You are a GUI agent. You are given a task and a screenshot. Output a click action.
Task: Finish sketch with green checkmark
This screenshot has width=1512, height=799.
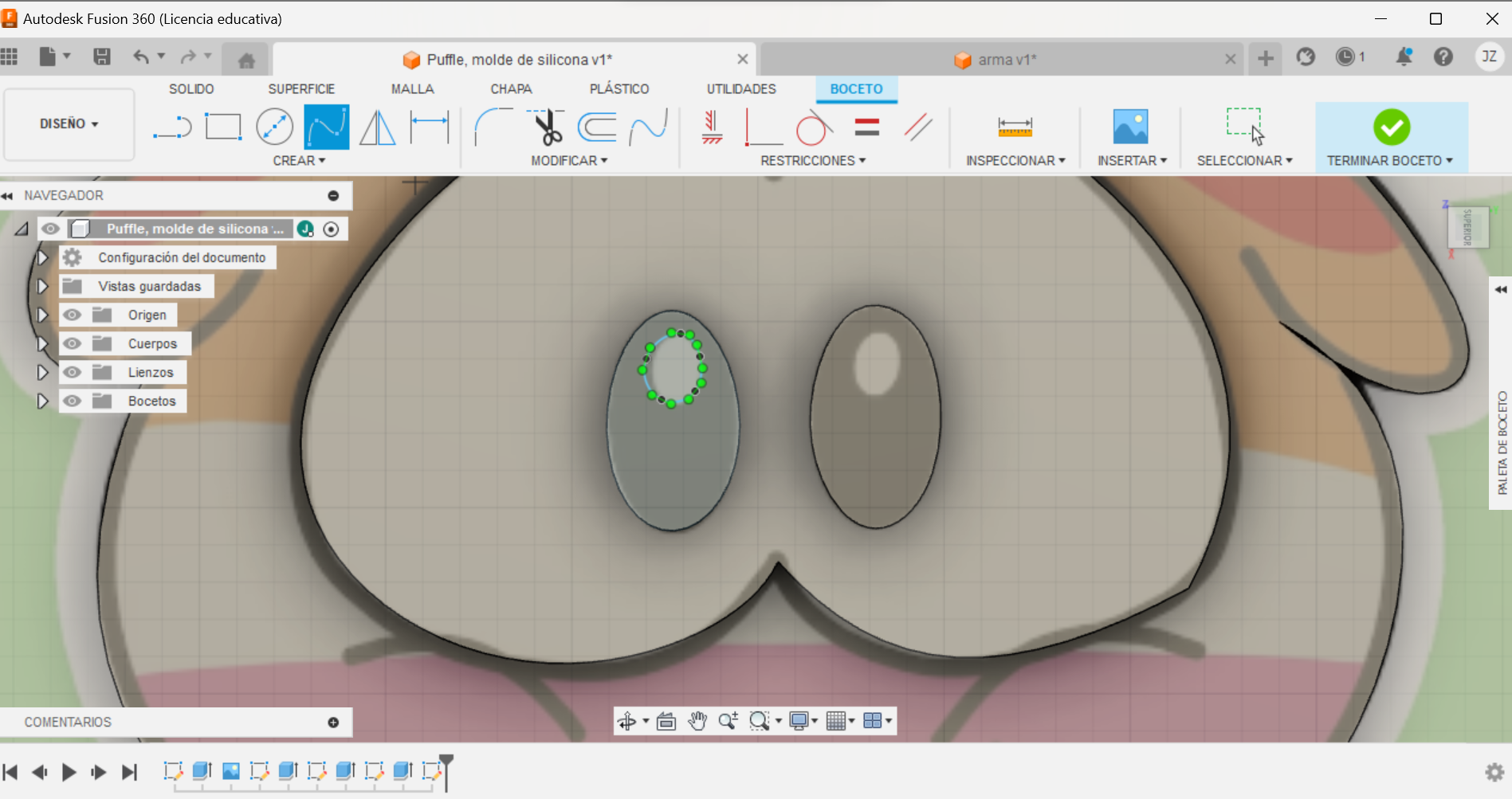pos(1392,127)
